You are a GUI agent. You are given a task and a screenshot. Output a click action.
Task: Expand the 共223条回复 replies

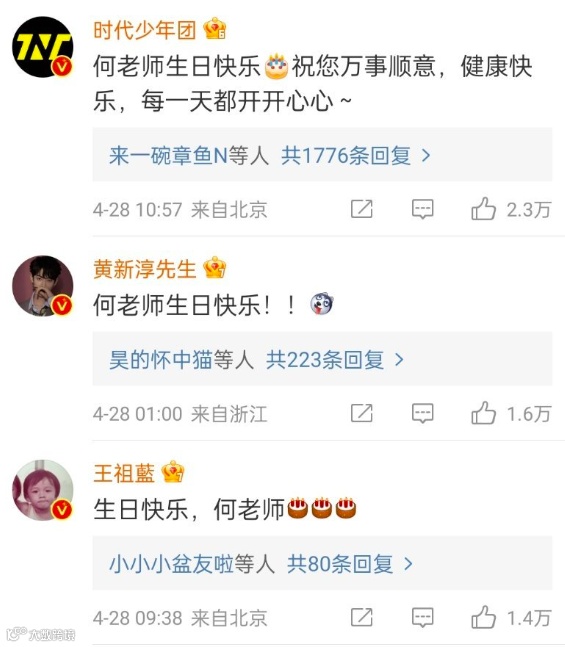pos(334,360)
